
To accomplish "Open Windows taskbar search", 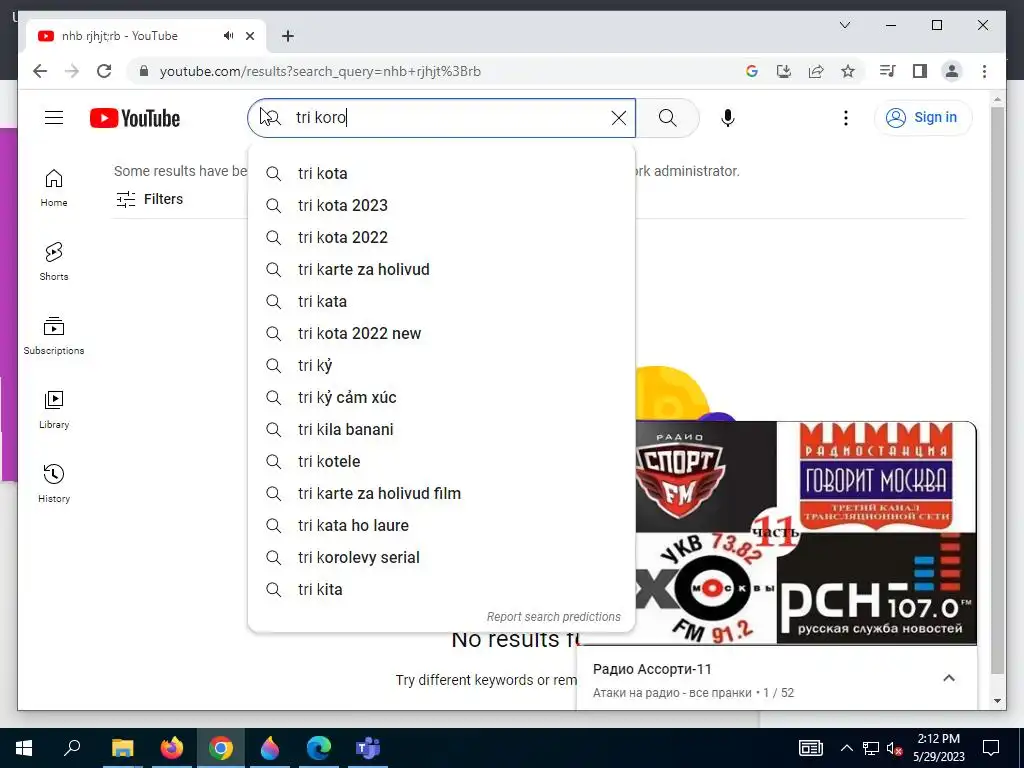I will click(x=72, y=748).
